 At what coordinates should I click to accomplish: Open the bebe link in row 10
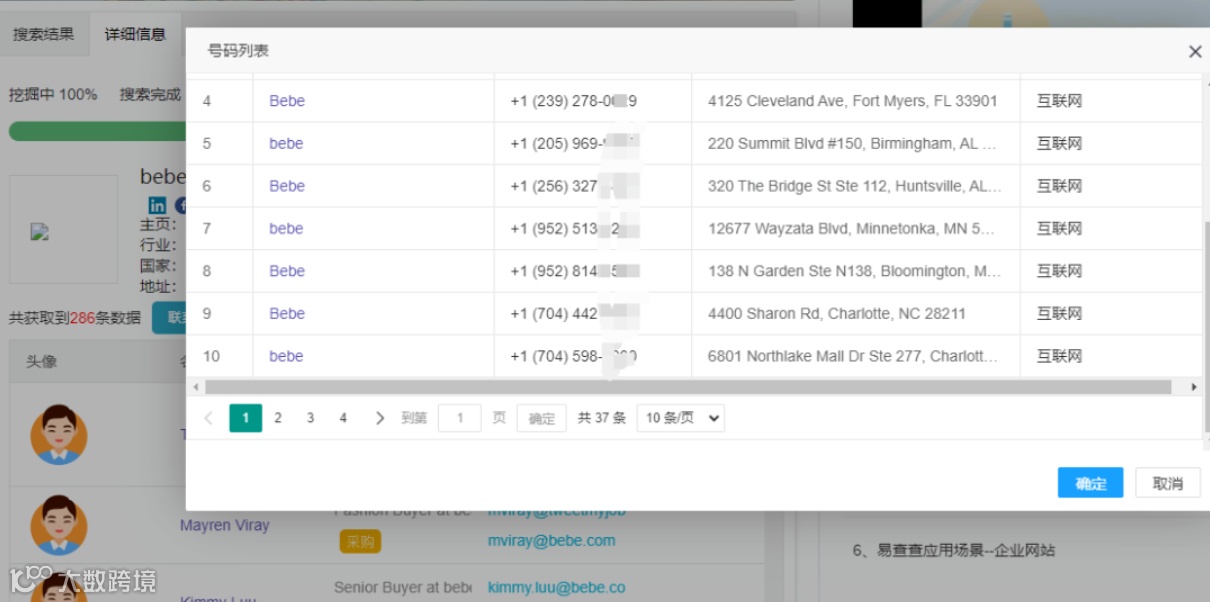pyautogui.click(x=286, y=356)
